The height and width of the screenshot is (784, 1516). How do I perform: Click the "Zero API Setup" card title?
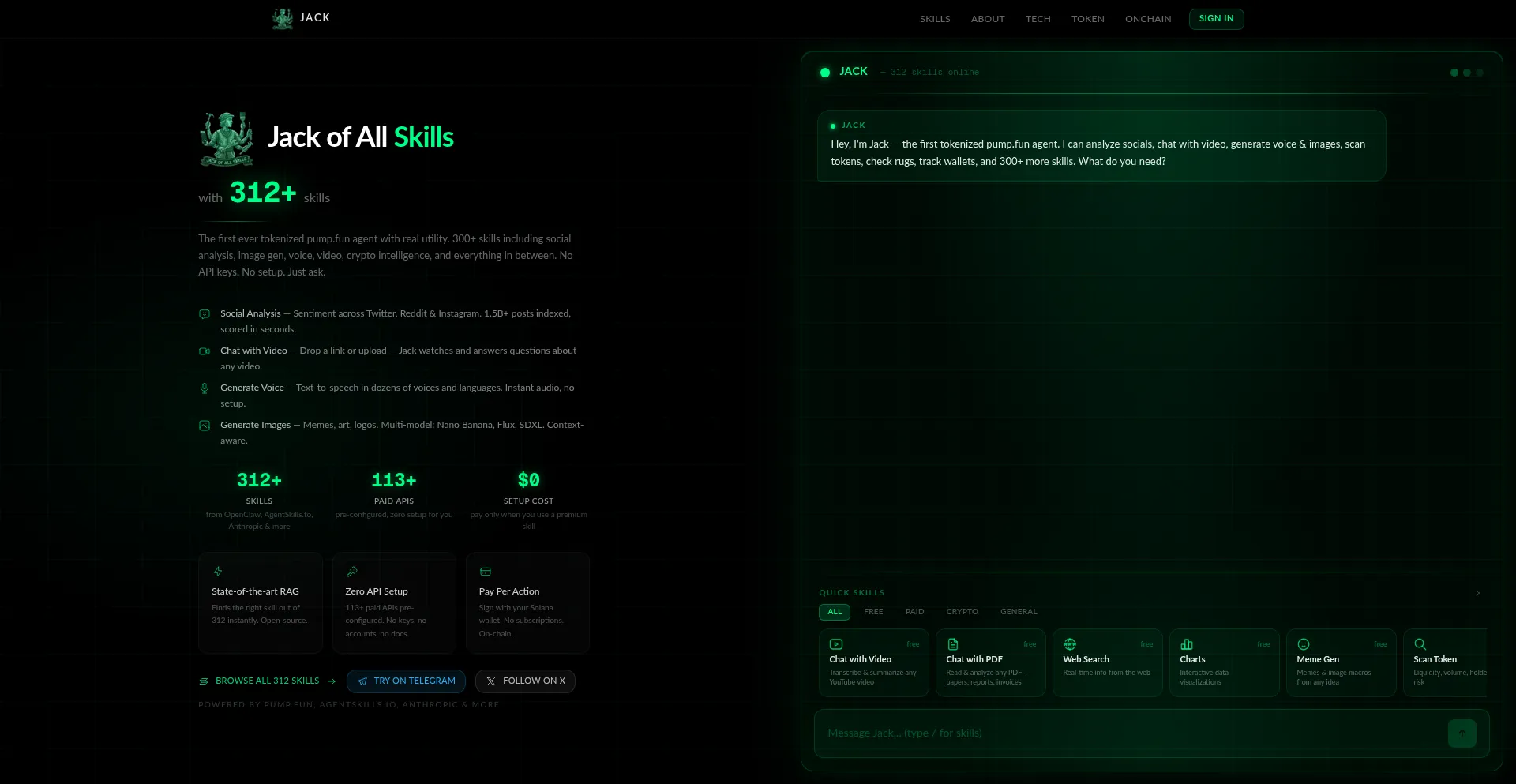[377, 591]
